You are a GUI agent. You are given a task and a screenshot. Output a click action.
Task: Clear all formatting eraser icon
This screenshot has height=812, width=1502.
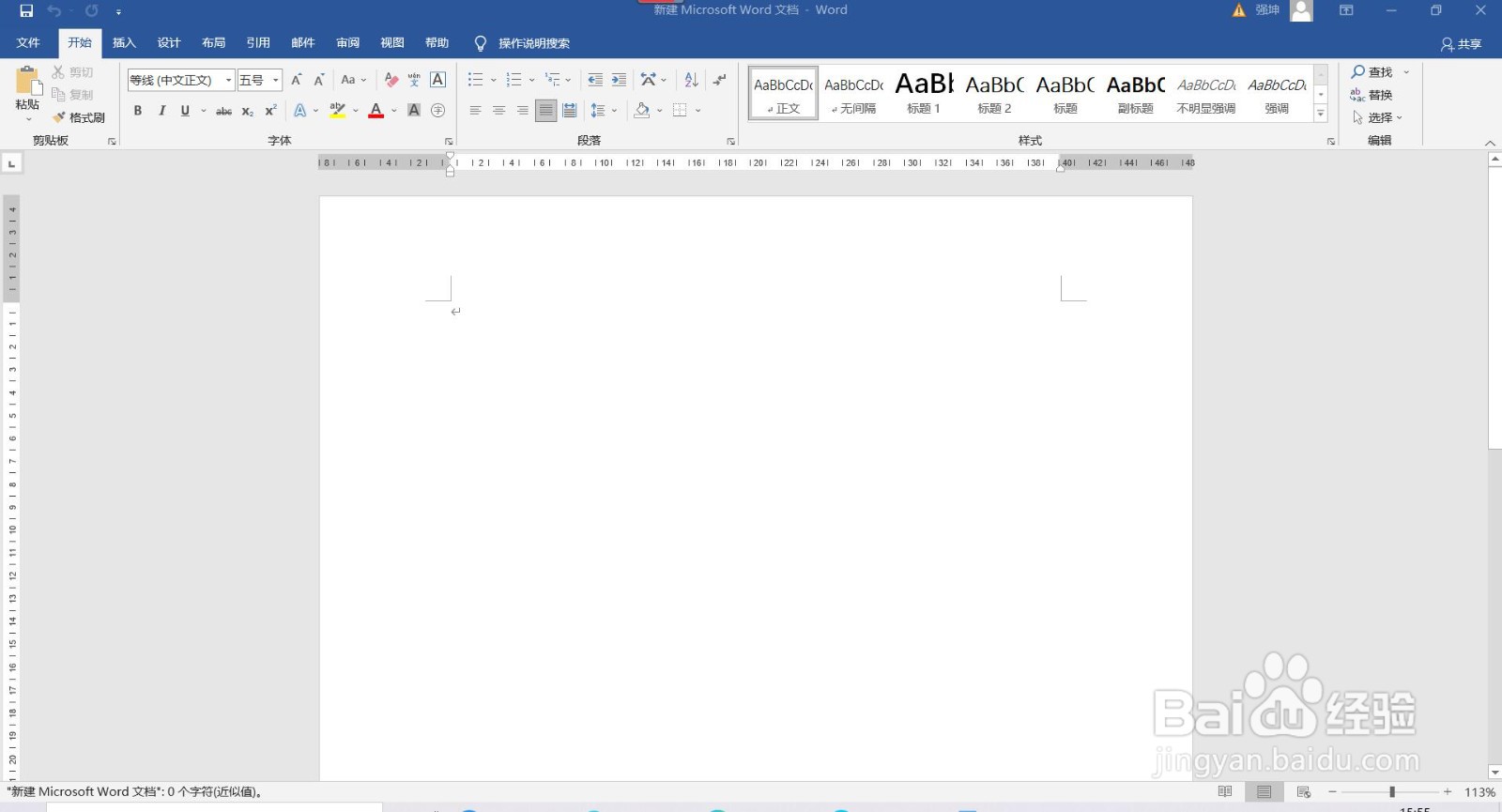pos(391,80)
